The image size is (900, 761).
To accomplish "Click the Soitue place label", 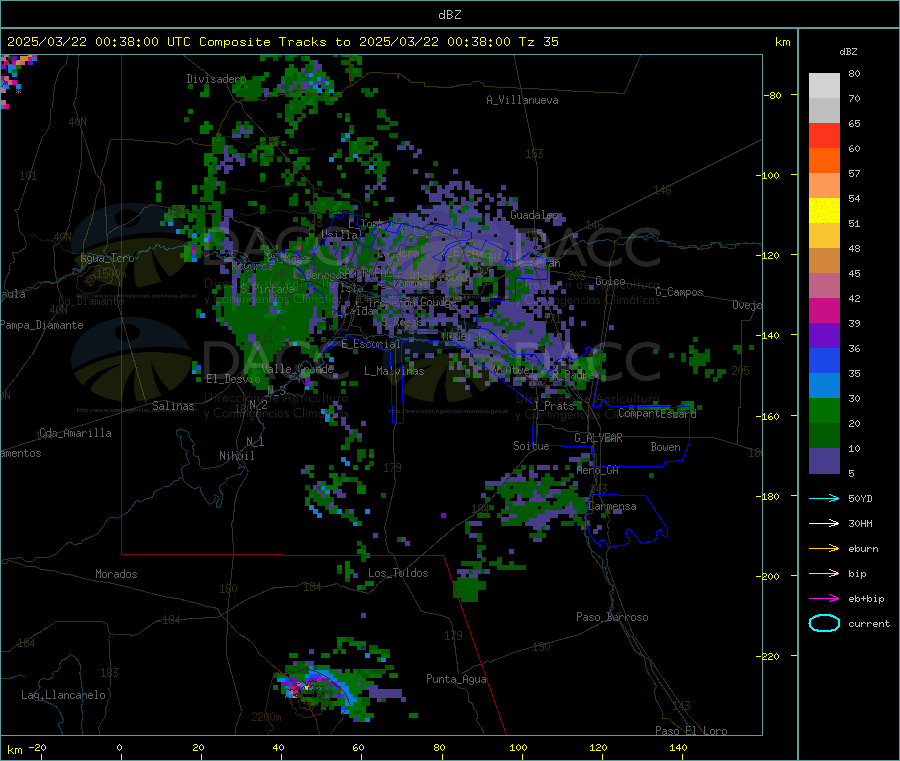I will 531,446.
